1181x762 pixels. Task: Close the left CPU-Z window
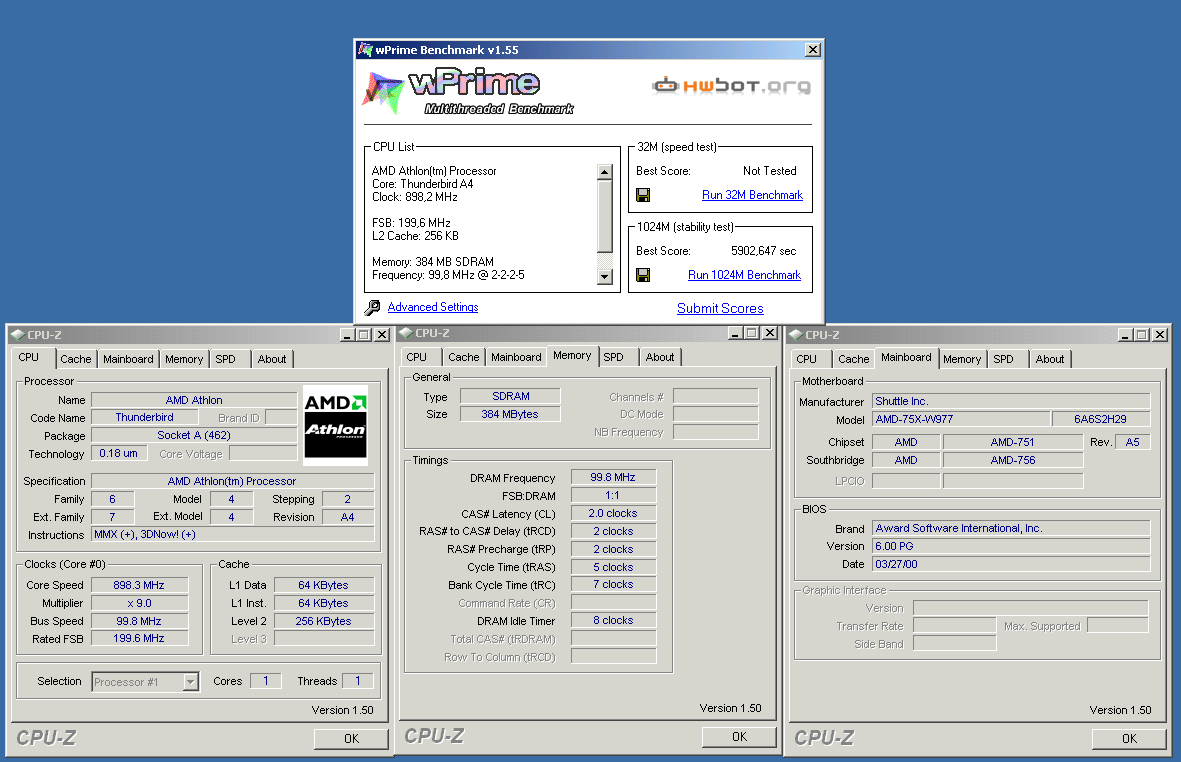click(383, 335)
